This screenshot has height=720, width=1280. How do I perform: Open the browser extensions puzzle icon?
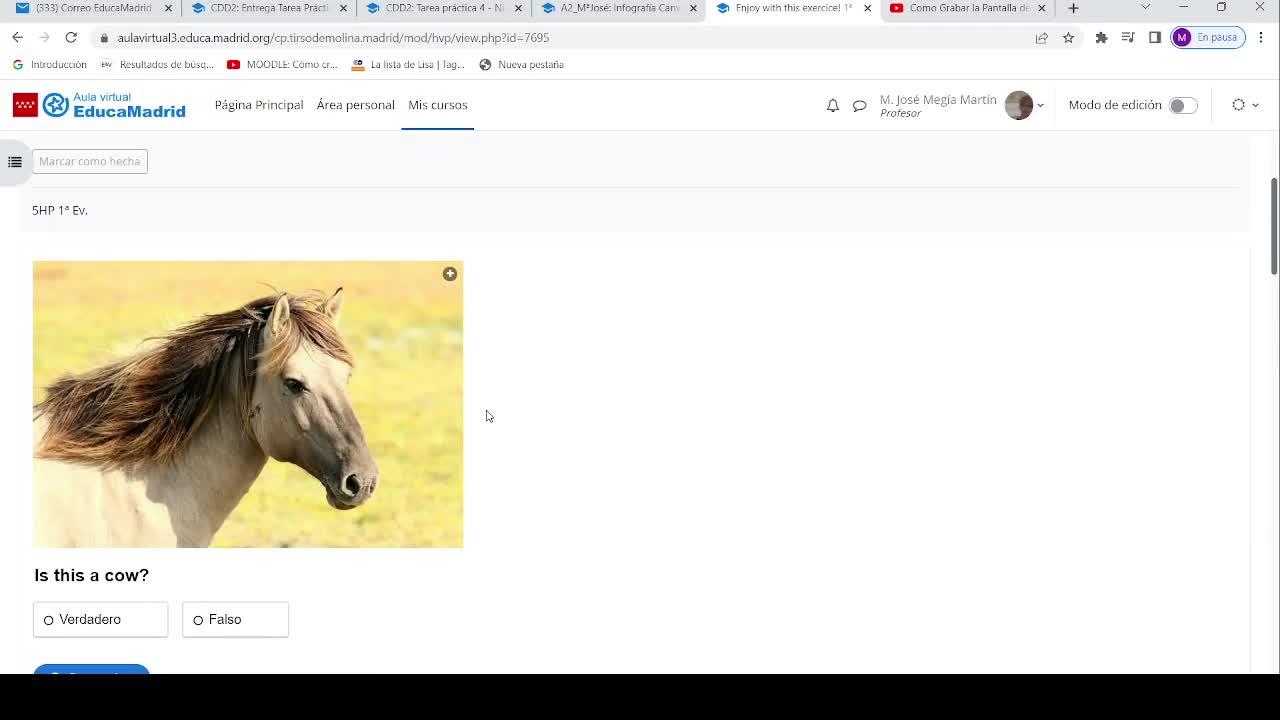1101,38
